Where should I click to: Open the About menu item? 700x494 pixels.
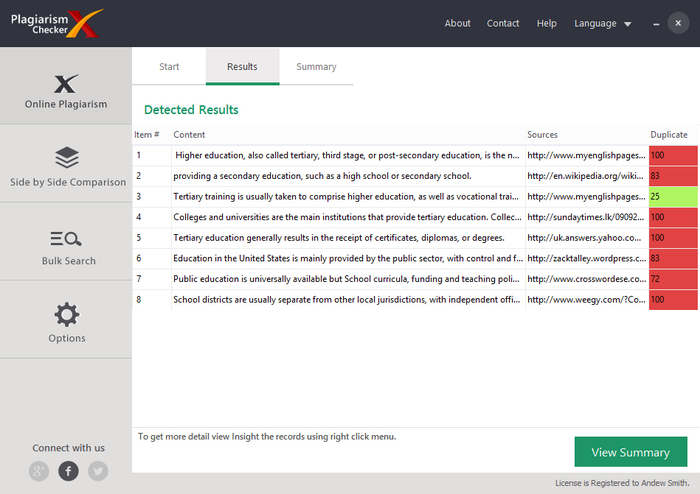(x=457, y=23)
